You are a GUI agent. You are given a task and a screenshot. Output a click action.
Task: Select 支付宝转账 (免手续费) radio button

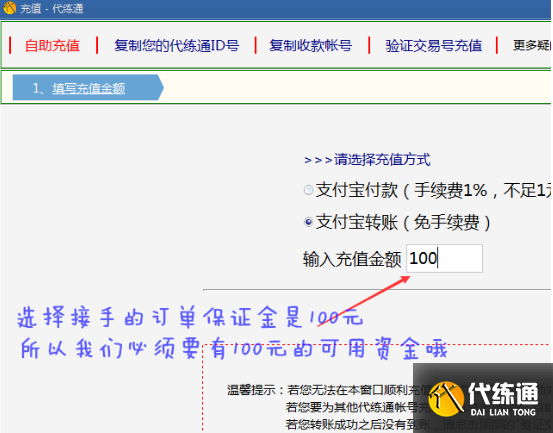click(308, 222)
